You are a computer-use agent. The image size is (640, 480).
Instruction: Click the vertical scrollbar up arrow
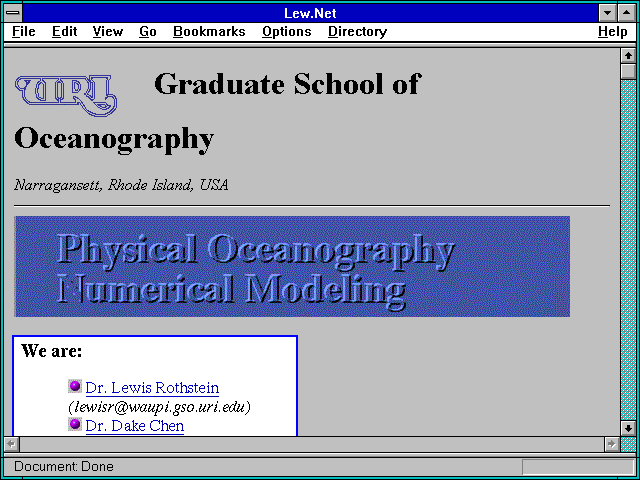click(628, 56)
